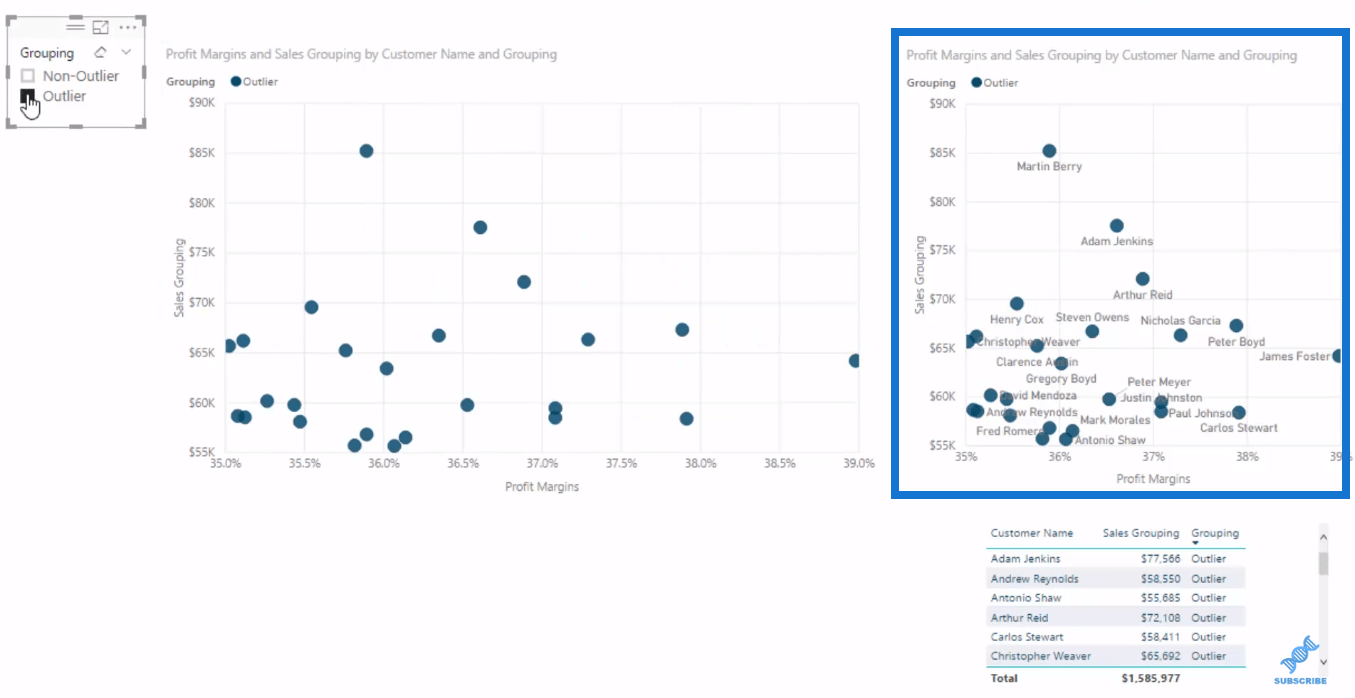Sort by Customer Name column header

[x=1031, y=533]
